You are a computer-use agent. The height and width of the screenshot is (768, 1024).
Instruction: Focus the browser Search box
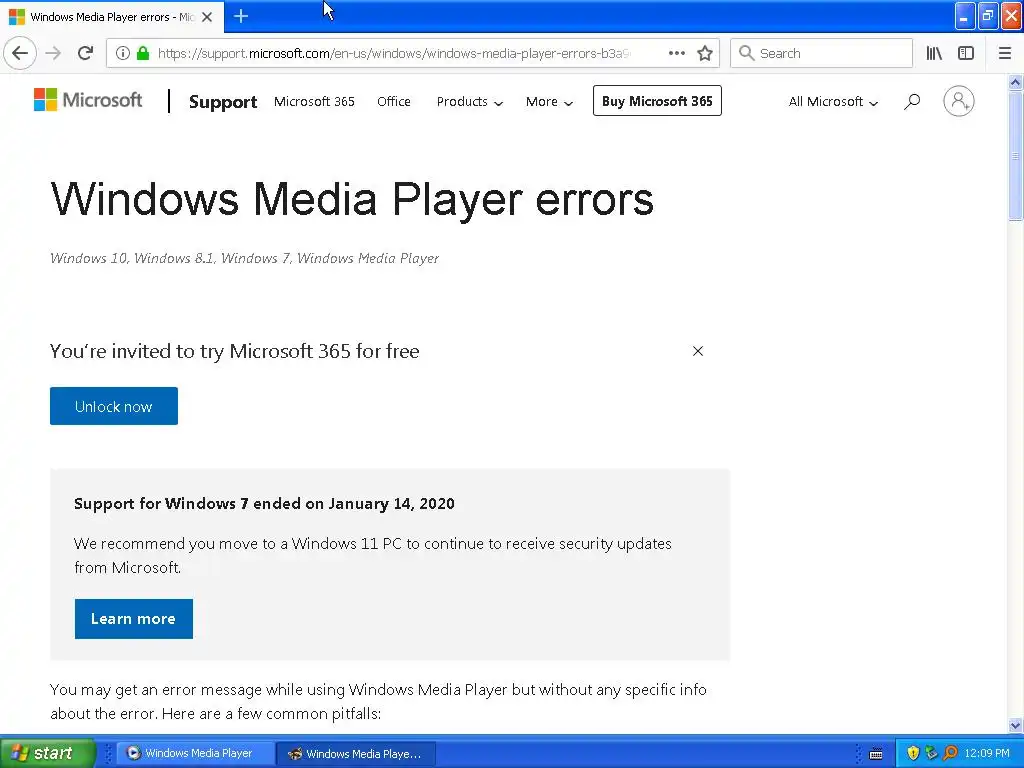tap(822, 54)
